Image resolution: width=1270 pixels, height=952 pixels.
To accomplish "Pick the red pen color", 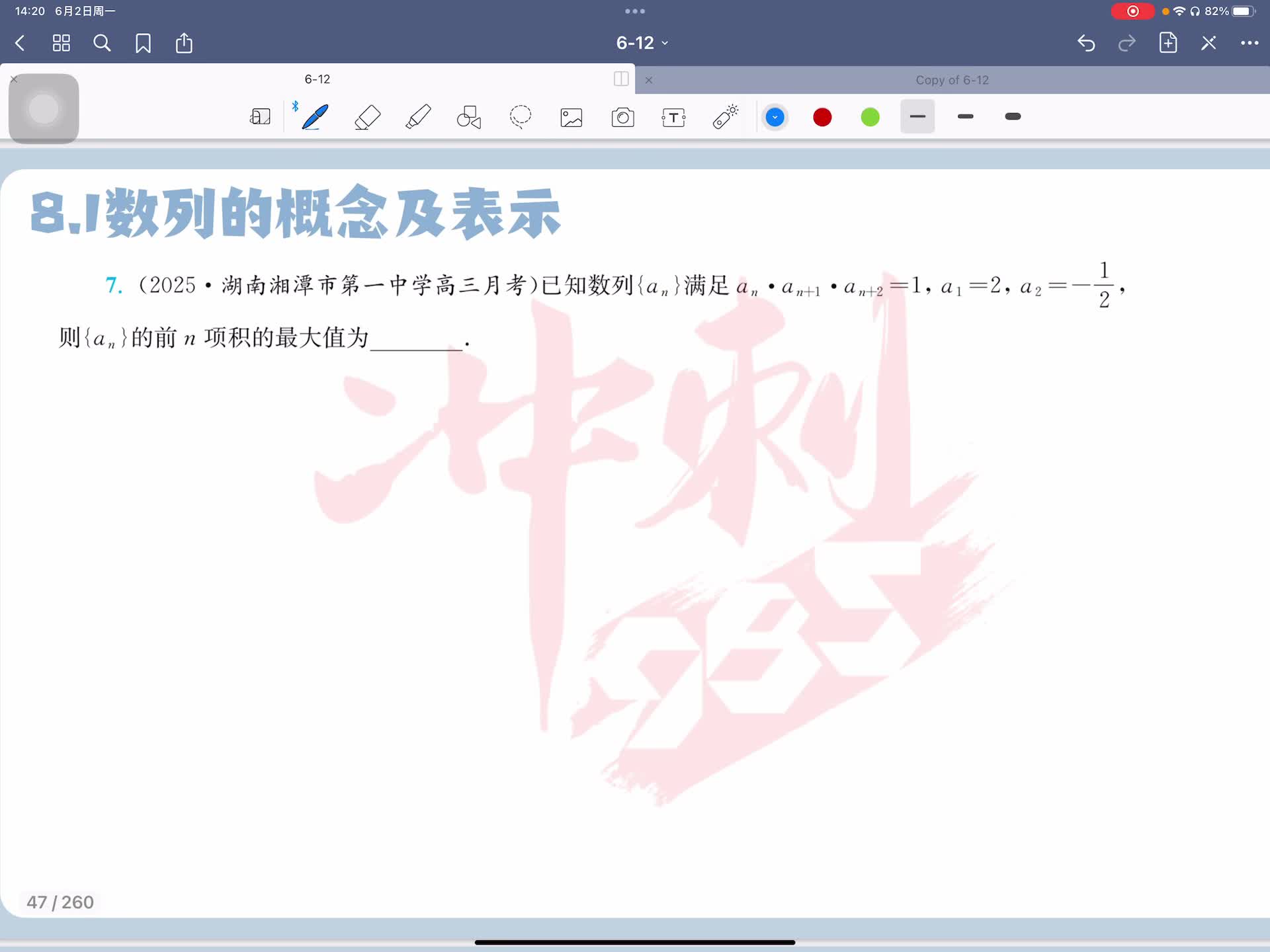I will 822,117.
